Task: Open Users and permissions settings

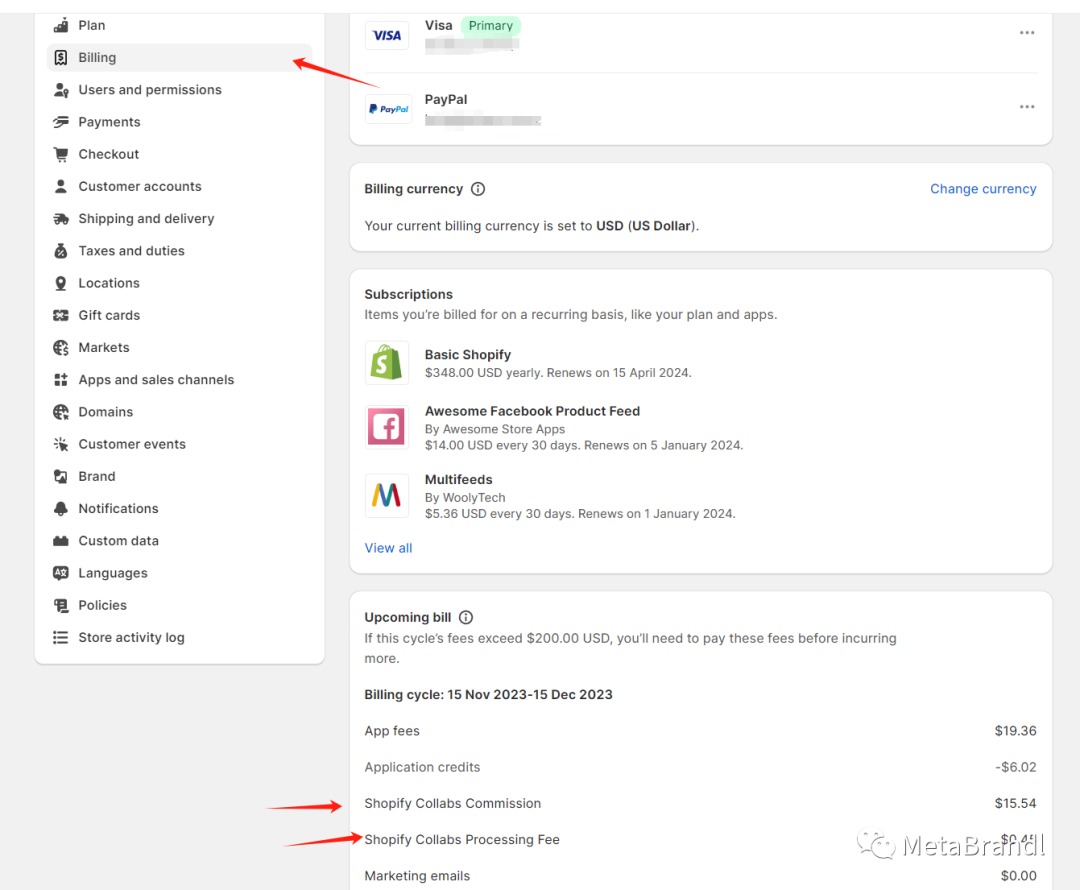Action: coord(149,90)
